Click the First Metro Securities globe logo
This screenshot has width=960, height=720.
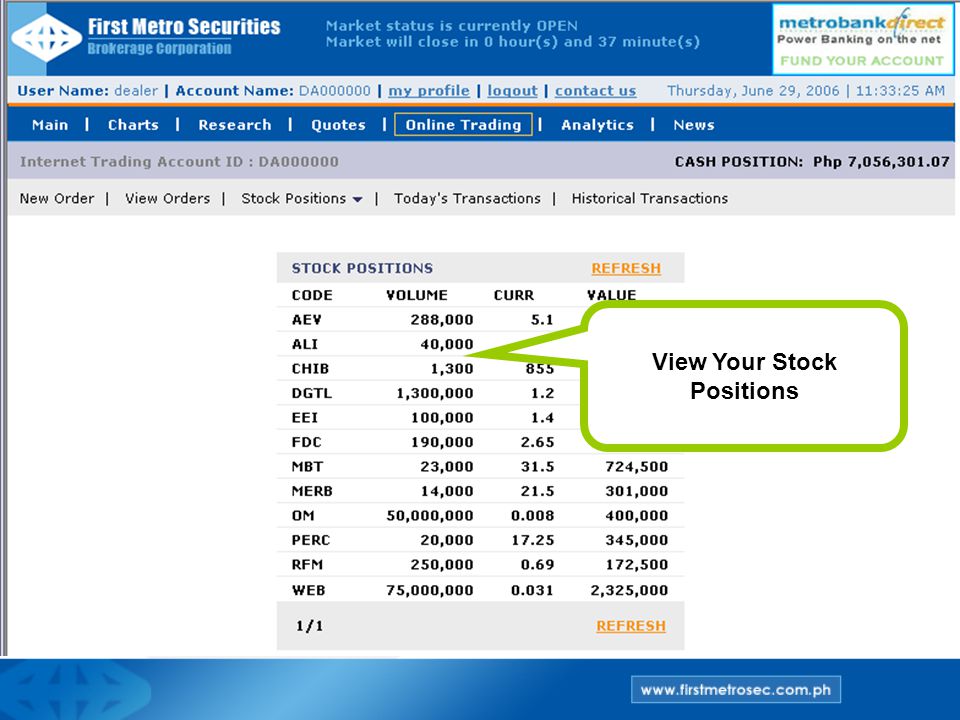click(x=47, y=38)
